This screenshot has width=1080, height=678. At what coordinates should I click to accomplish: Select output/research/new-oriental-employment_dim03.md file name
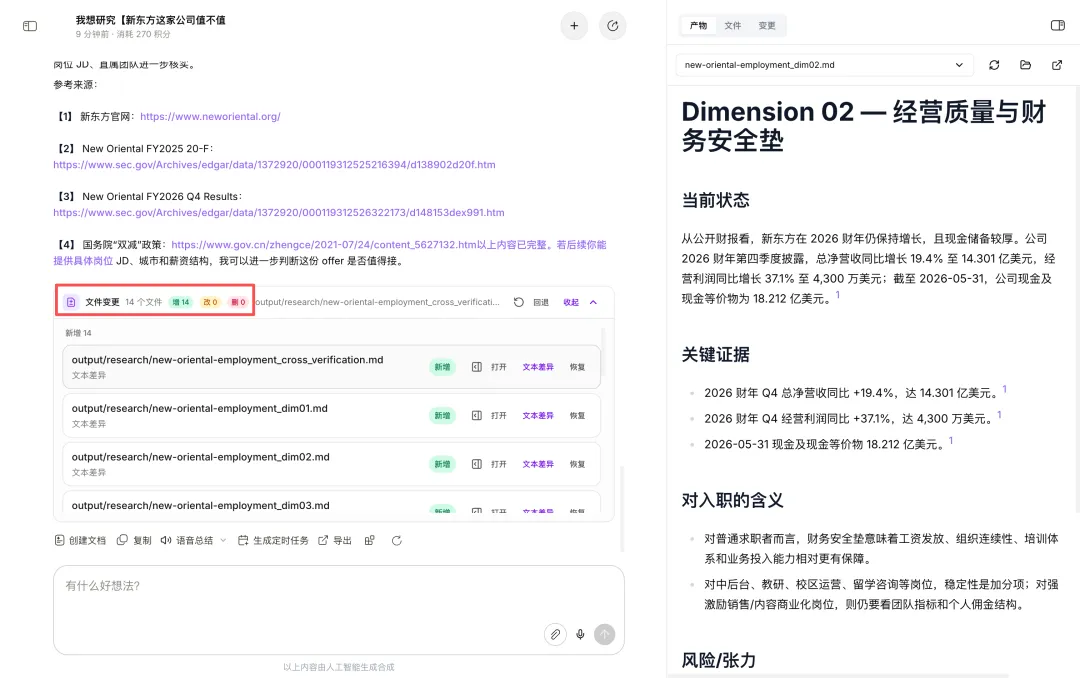pyautogui.click(x=200, y=505)
